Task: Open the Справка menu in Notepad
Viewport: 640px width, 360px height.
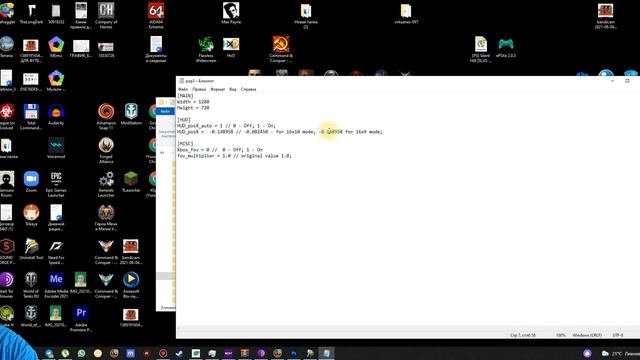Action: click(248, 89)
